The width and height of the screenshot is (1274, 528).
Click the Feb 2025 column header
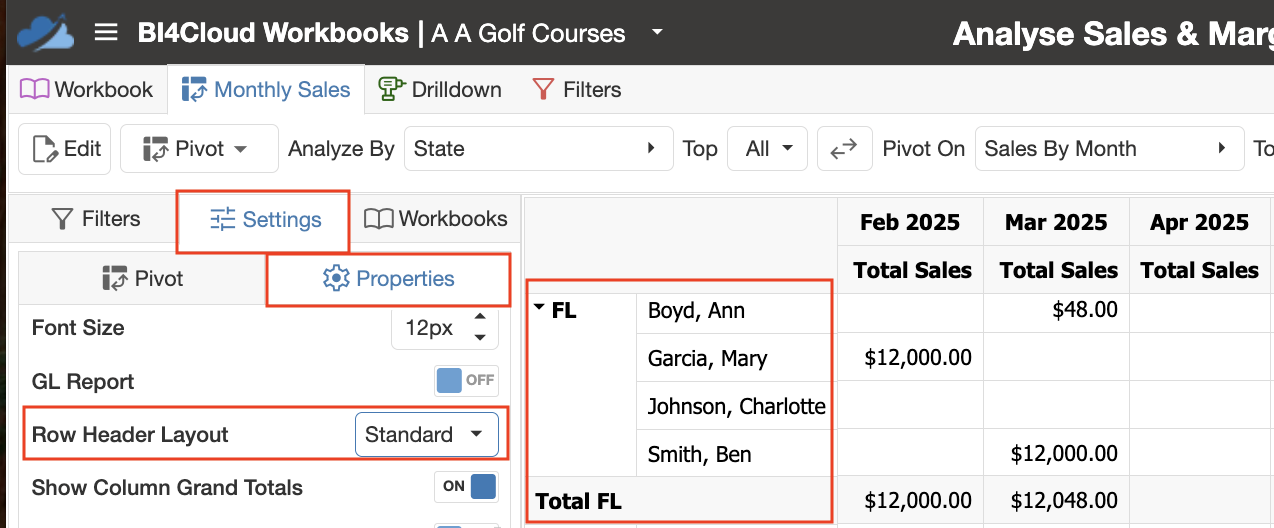click(x=910, y=222)
